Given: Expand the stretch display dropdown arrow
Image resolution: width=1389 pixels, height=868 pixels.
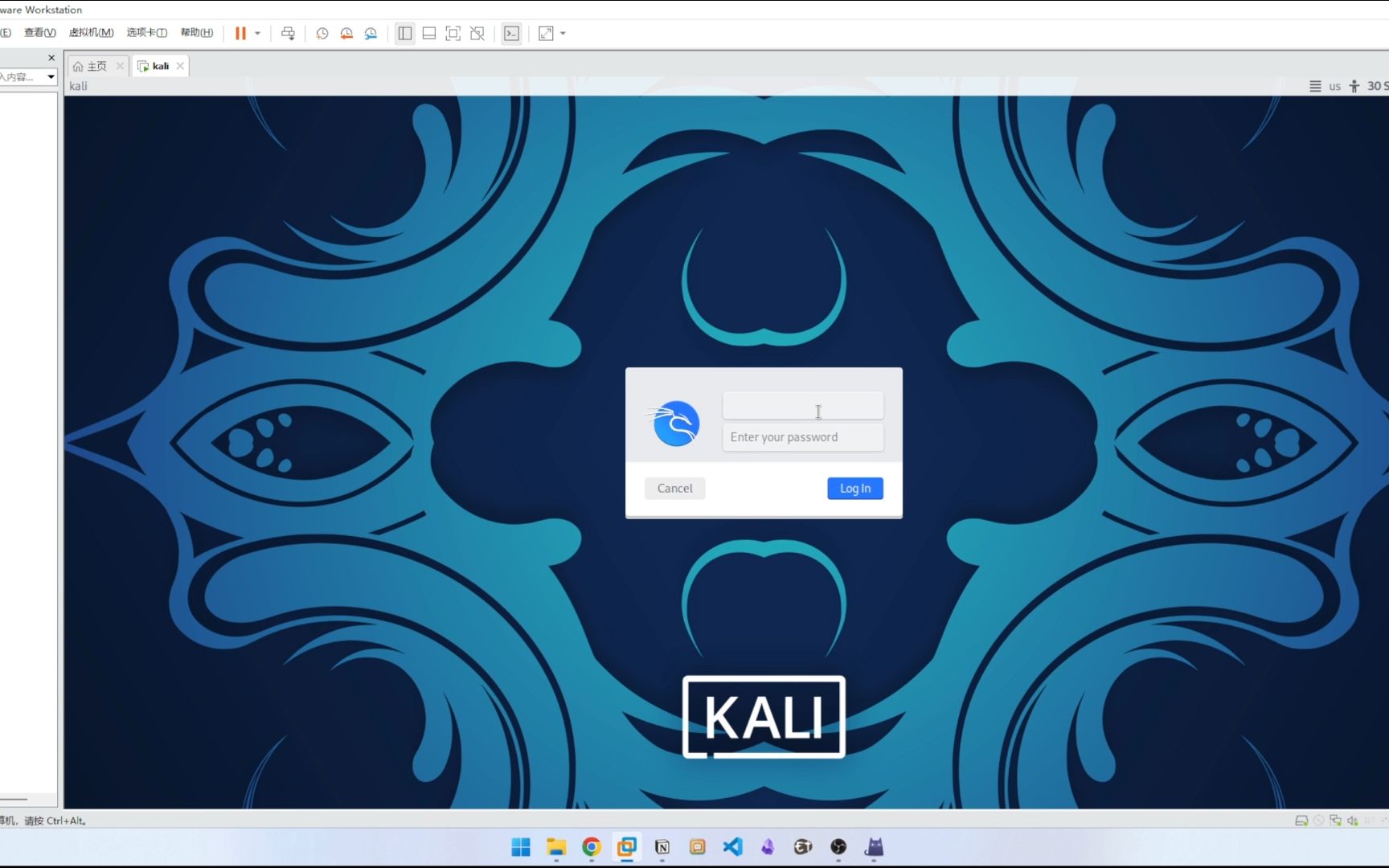Looking at the screenshot, I should 563,33.
